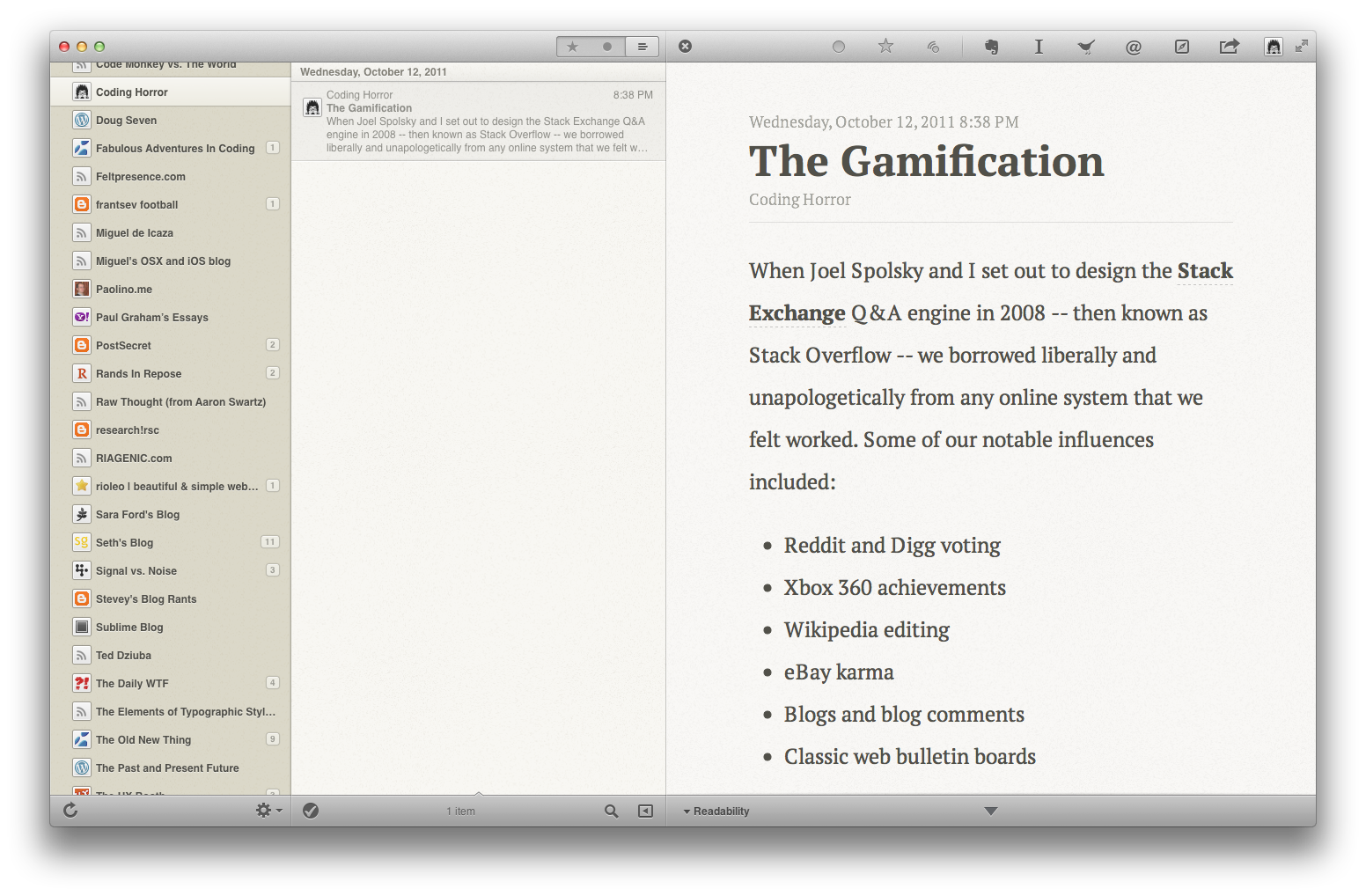Image resolution: width=1366 pixels, height=896 pixels.
Task: Show starred items filter
Action: coord(573,47)
